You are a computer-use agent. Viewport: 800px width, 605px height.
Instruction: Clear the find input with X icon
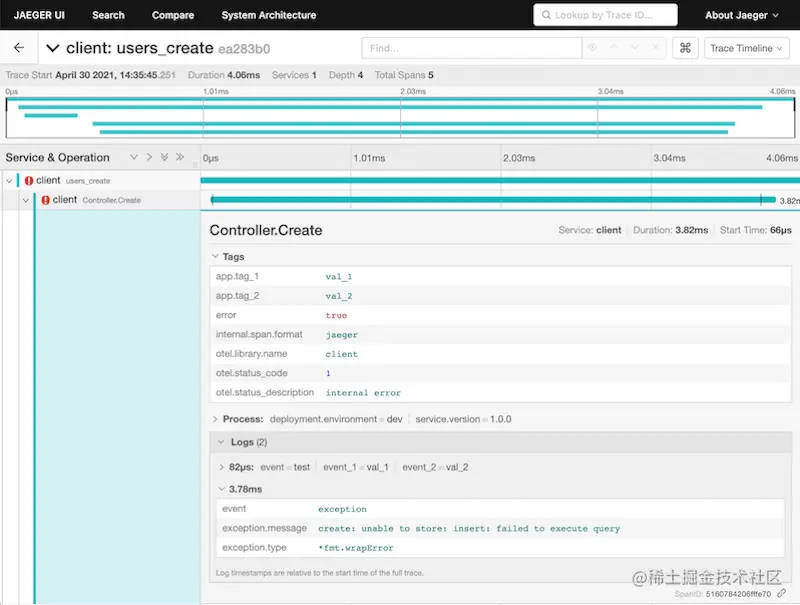pyautogui.click(x=656, y=47)
